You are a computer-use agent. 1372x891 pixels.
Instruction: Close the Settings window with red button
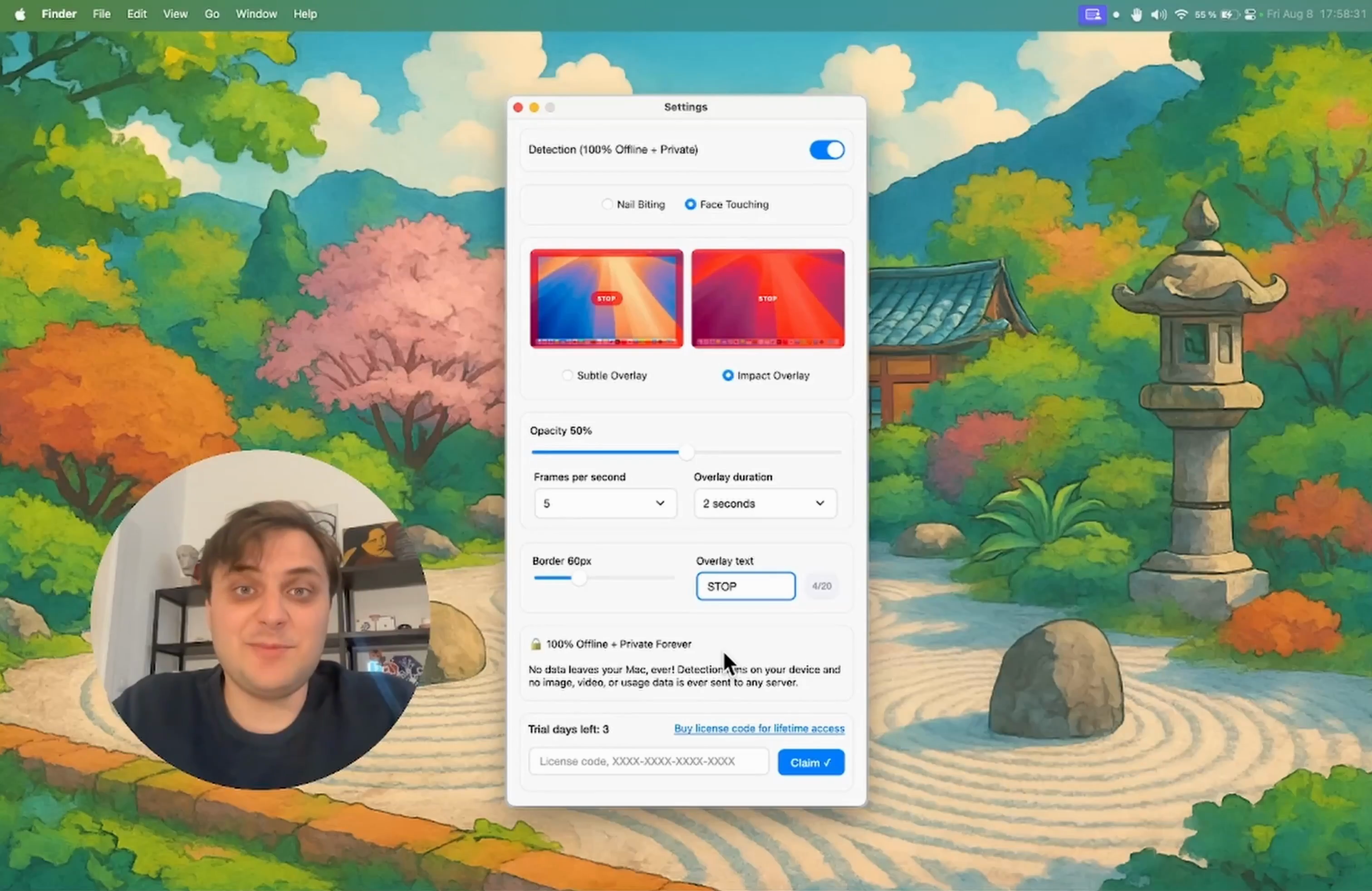tap(518, 107)
